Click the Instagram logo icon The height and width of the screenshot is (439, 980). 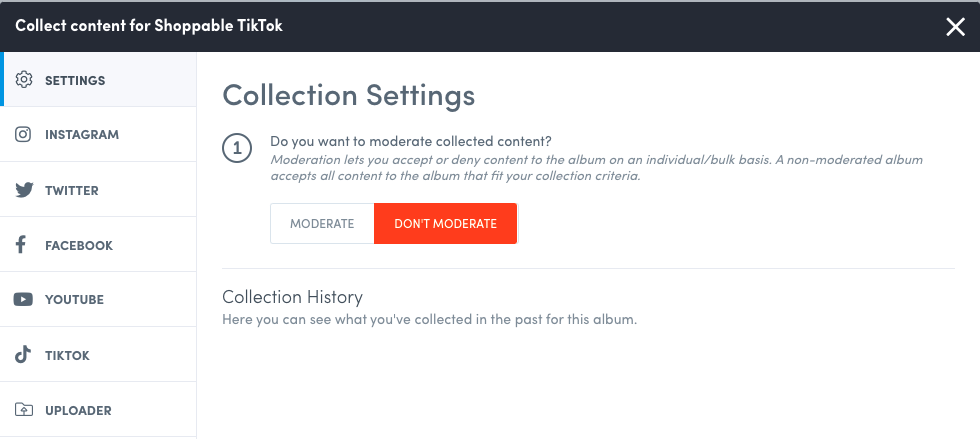(24, 134)
